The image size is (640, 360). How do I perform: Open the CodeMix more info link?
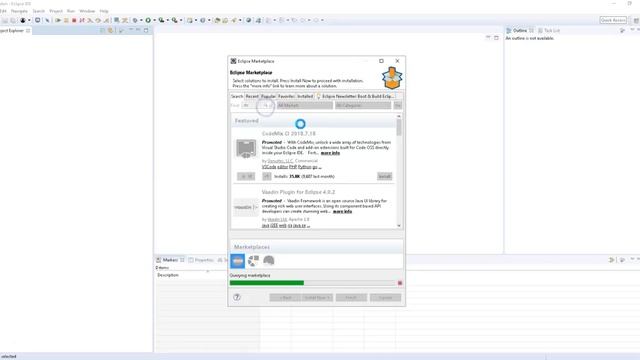point(330,153)
